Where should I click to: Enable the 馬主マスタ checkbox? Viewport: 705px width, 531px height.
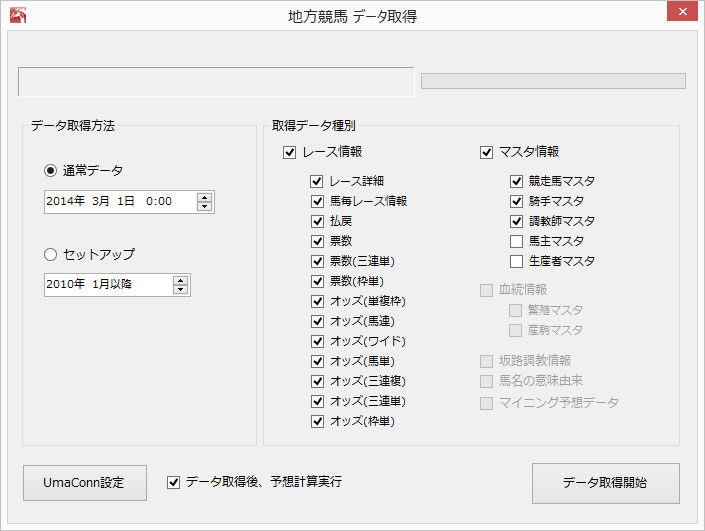[x=516, y=242]
